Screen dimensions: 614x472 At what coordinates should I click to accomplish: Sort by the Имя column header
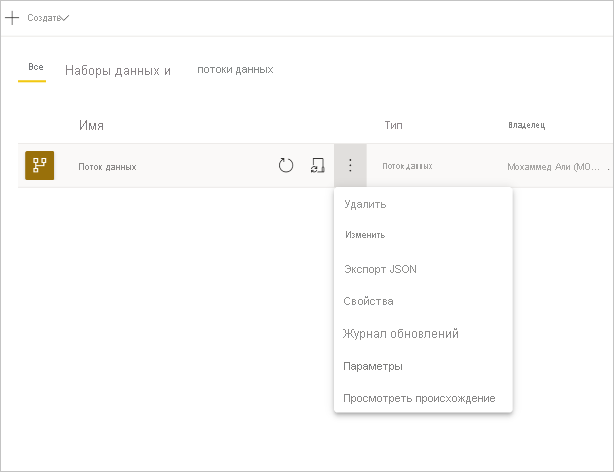pos(91,125)
